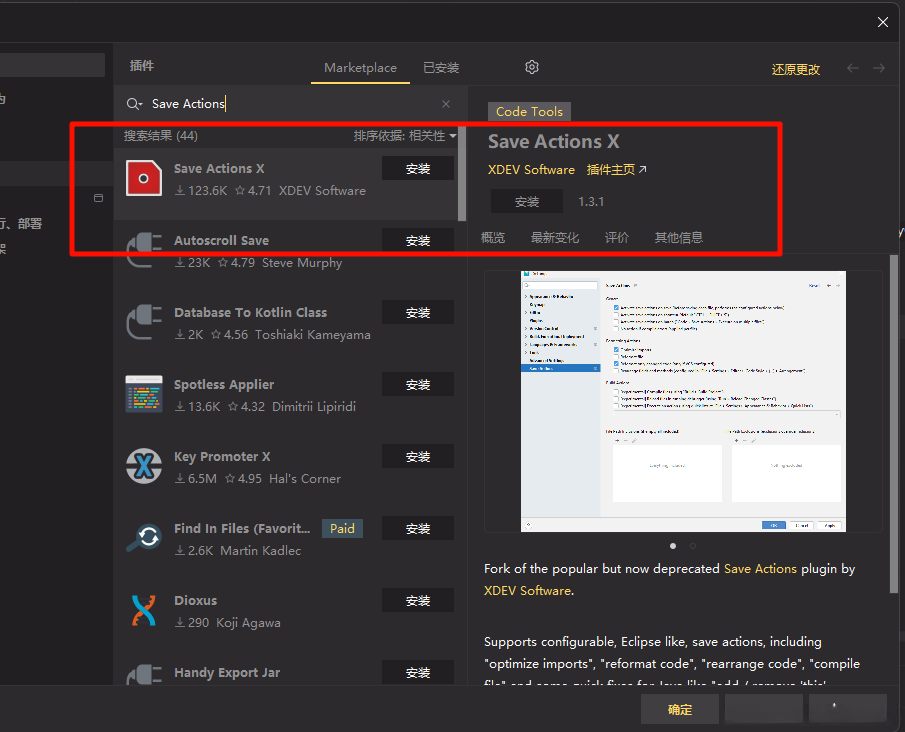Click the details panel scrollbar

pyautogui.click(x=894, y=424)
